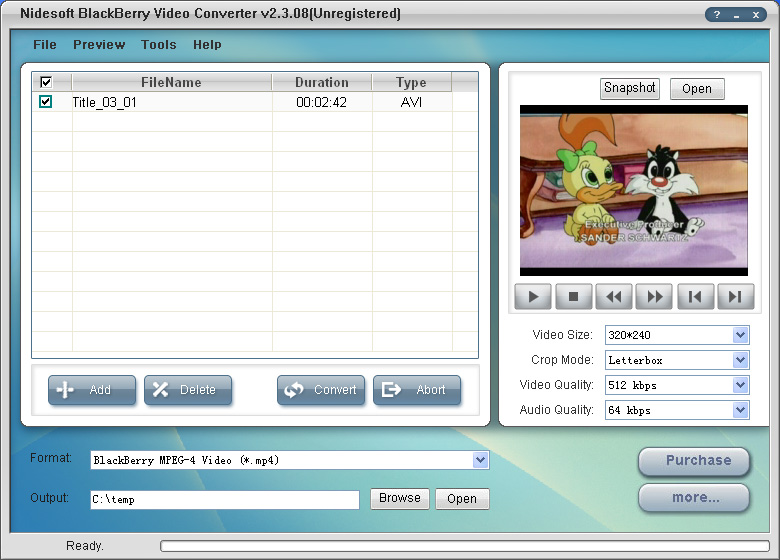Screen dimensions: 780x560
Task: Stop video playback in the preview
Action: (574, 296)
